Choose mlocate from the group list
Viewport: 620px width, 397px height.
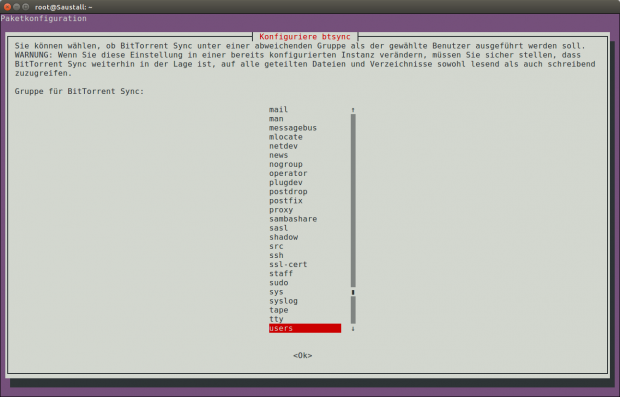(286, 137)
